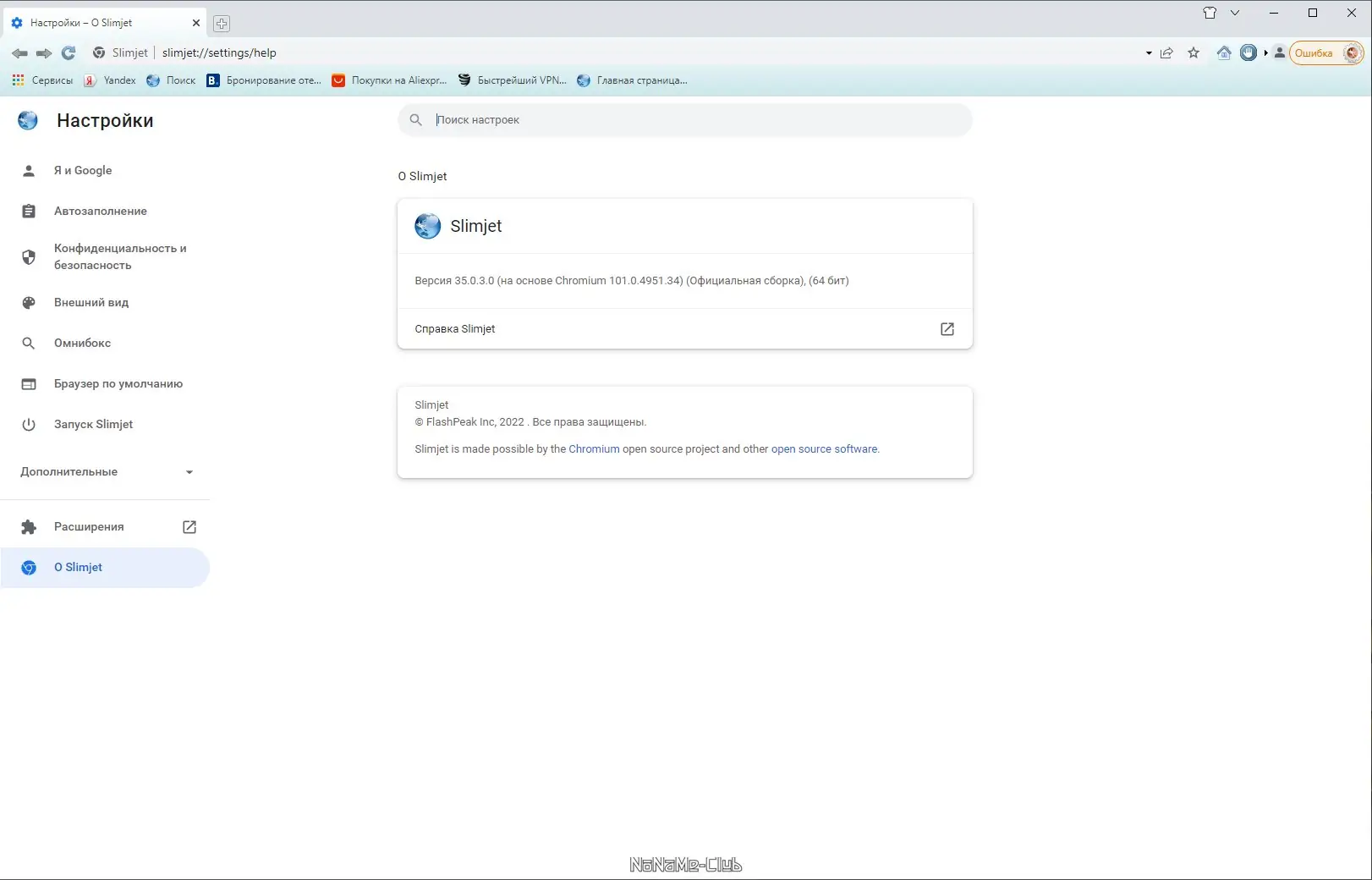
Task: Minimize the Slimjet window
Action: [x=1274, y=13]
